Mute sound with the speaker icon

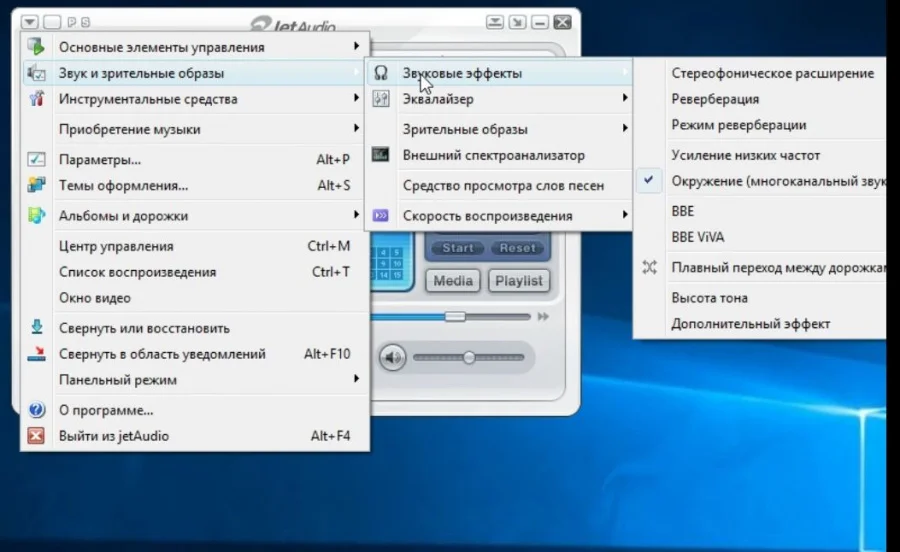coord(393,357)
